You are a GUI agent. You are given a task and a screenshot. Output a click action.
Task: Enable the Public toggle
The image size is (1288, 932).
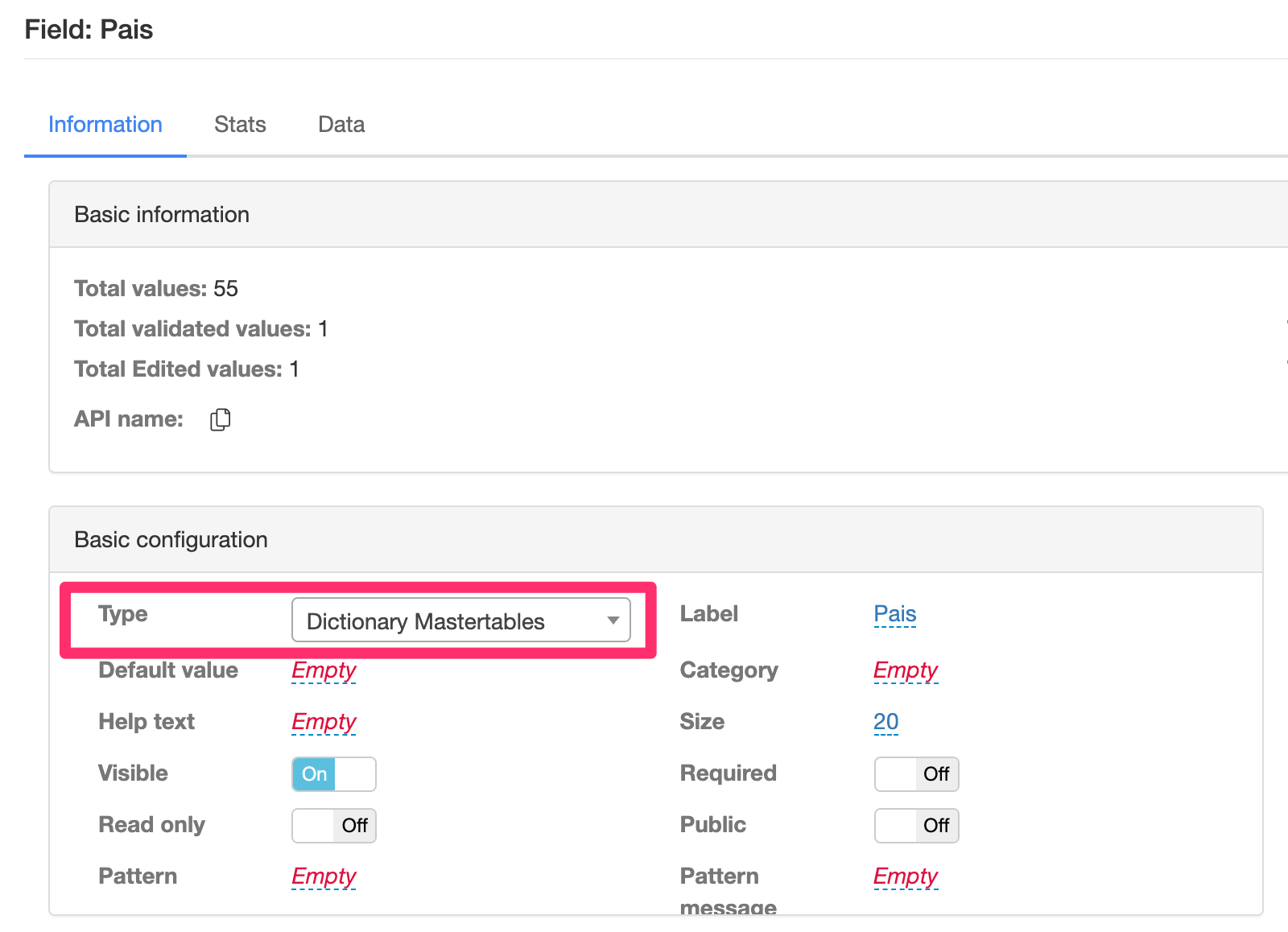916,826
